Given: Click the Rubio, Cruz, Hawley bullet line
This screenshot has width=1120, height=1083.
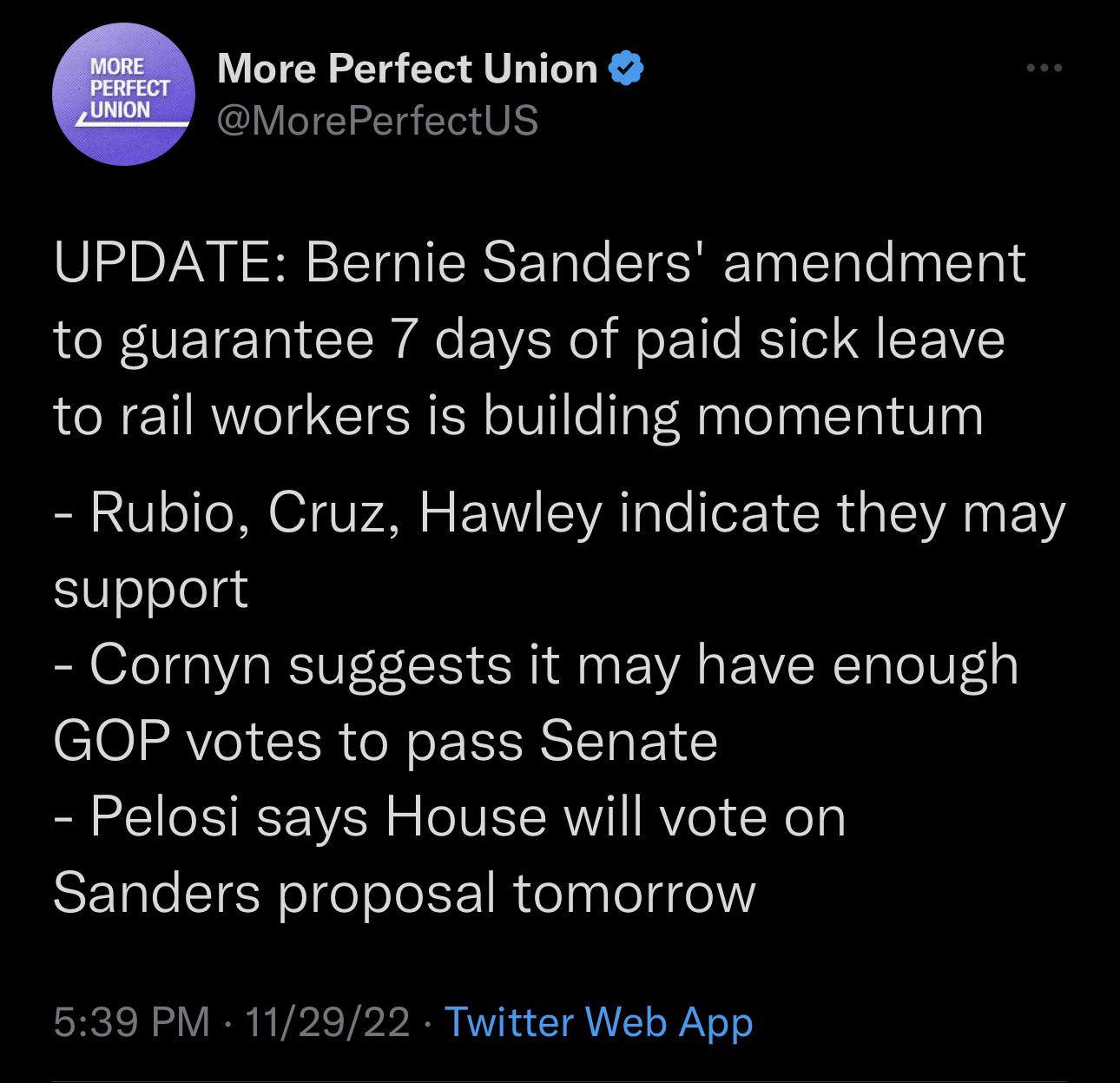Looking at the screenshot, I should tap(559, 514).
